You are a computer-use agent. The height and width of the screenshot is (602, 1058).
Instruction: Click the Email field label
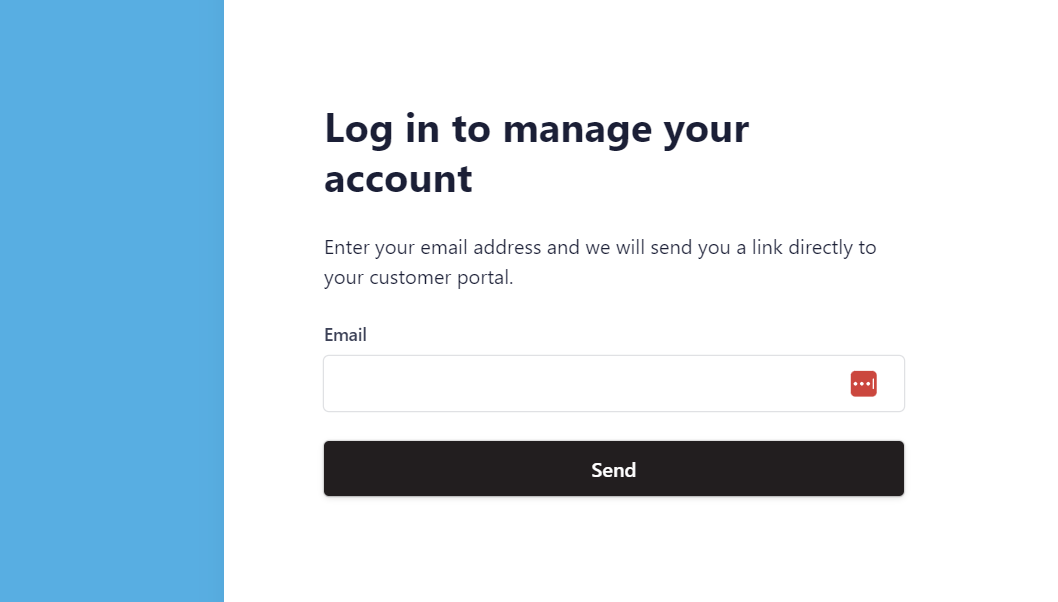click(345, 335)
